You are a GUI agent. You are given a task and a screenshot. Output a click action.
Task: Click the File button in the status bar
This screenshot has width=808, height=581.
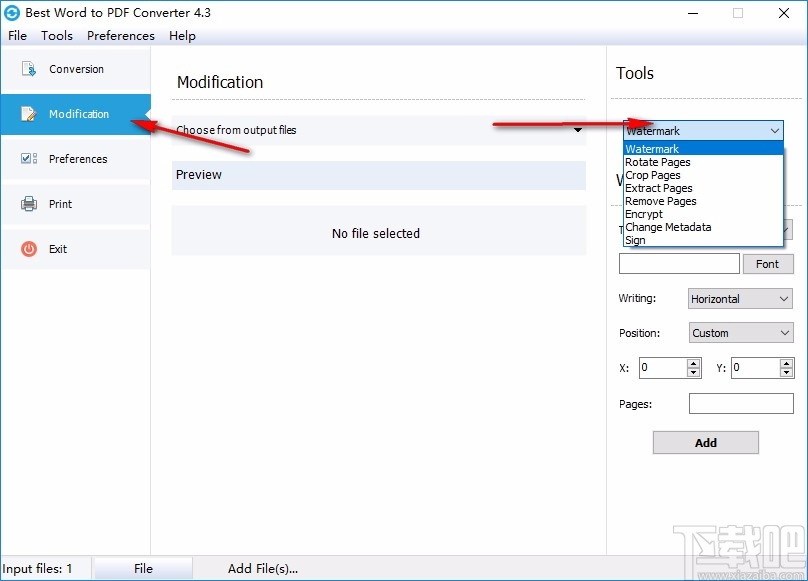click(x=143, y=568)
